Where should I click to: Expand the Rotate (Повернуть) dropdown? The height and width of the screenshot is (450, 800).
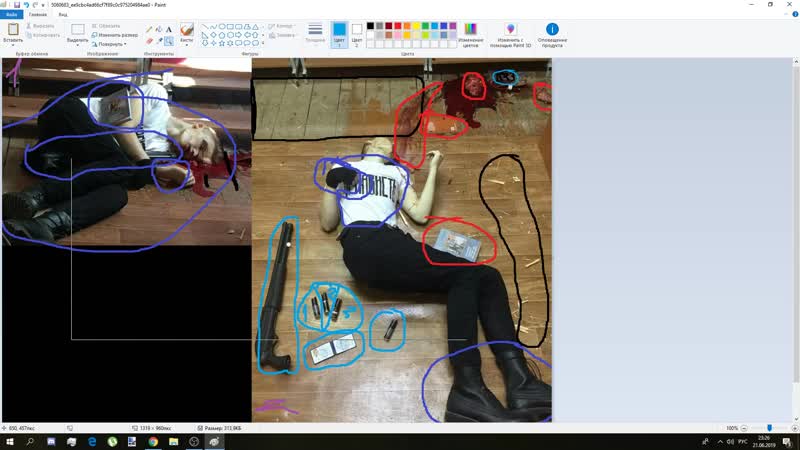click(x=110, y=44)
